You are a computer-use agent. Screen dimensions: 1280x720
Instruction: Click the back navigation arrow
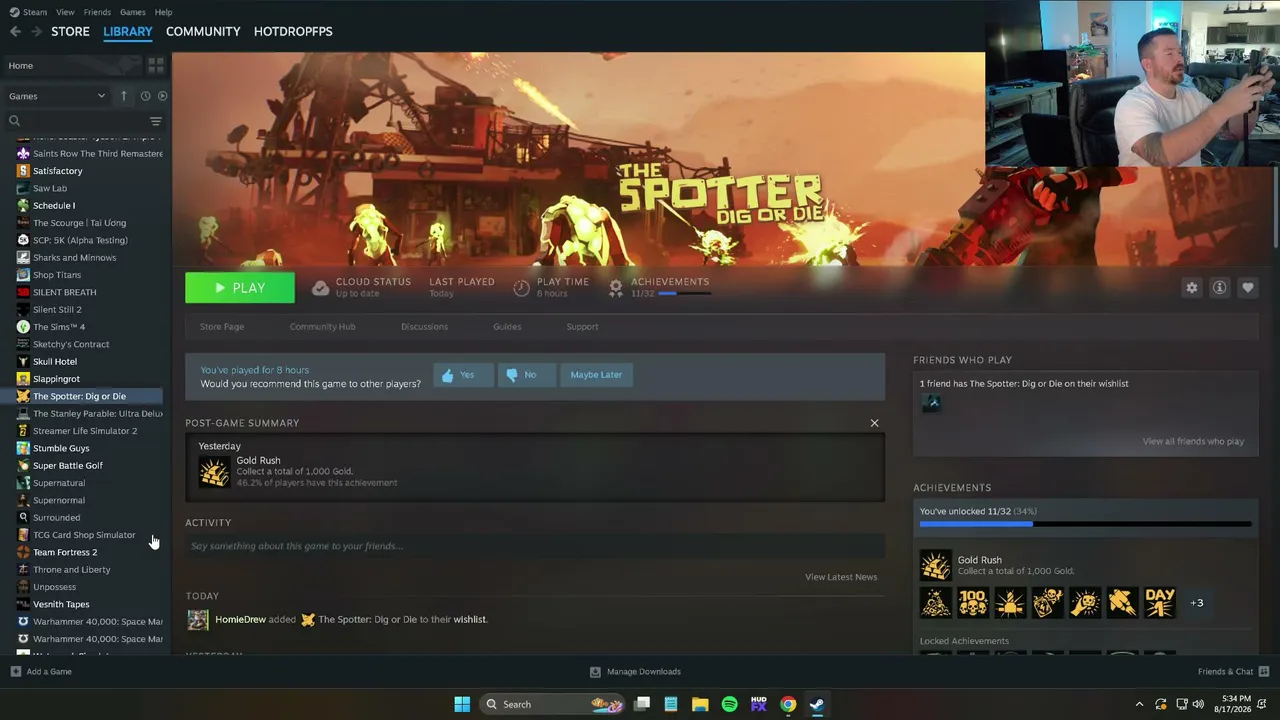15,32
